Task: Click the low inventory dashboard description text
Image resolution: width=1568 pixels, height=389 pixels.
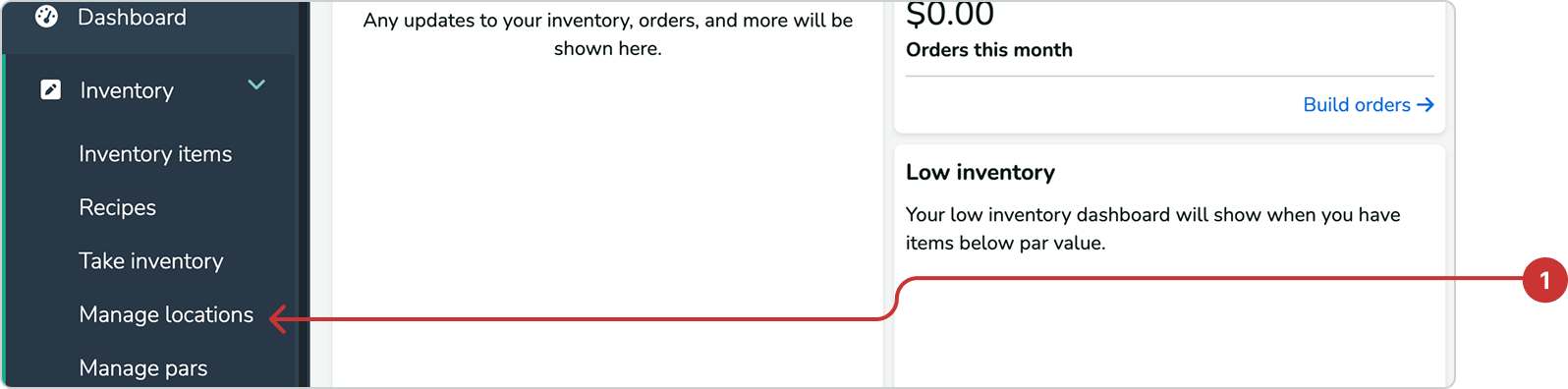Action: pyautogui.click(x=1153, y=229)
